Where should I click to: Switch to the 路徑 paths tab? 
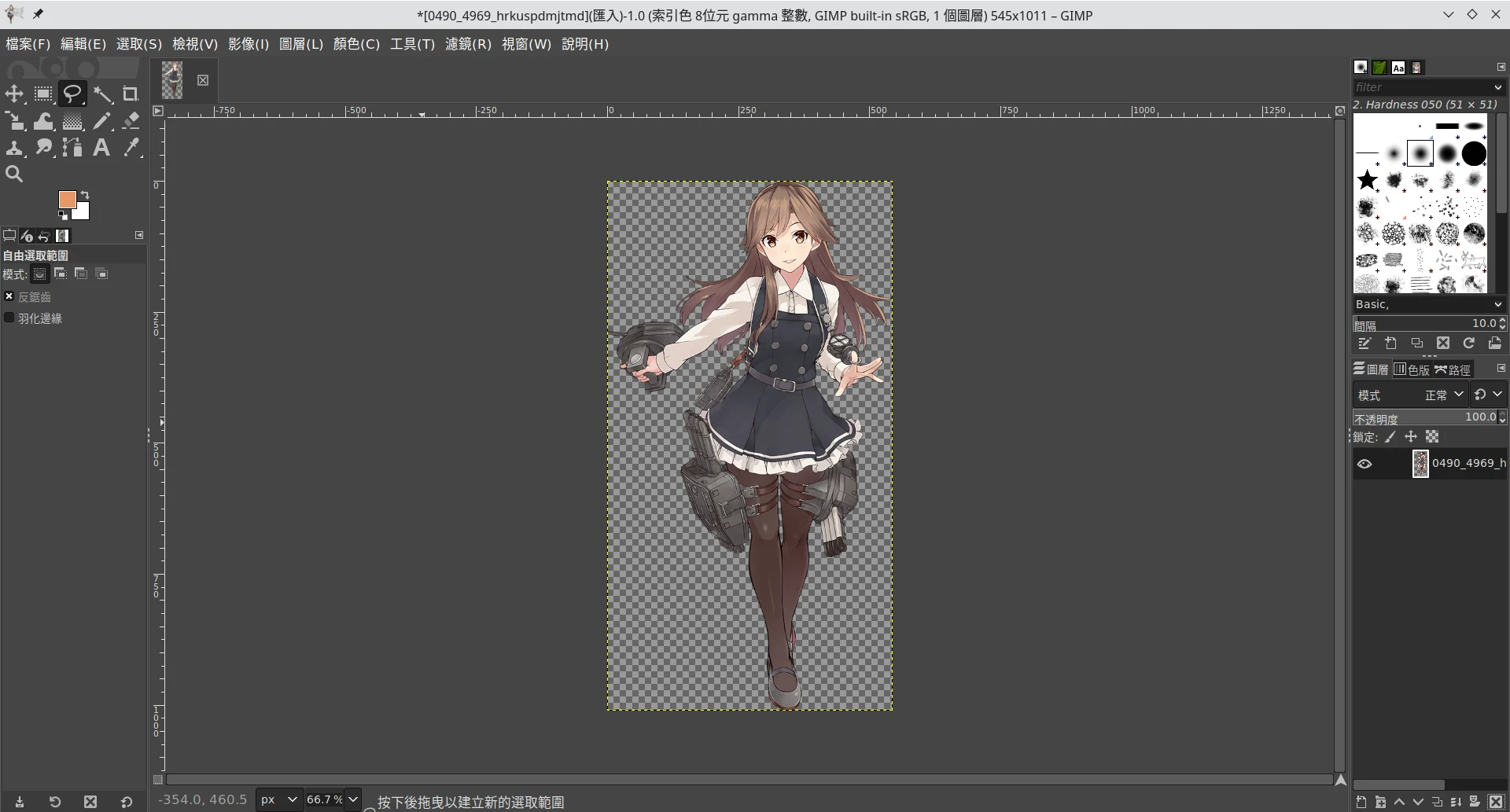1453,369
